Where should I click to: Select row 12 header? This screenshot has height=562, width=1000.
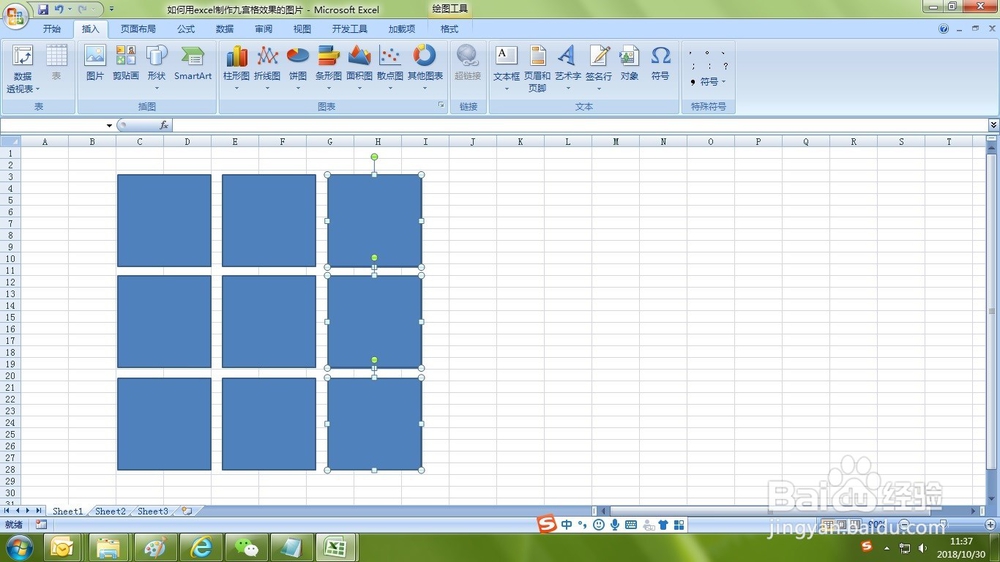pos(10,282)
